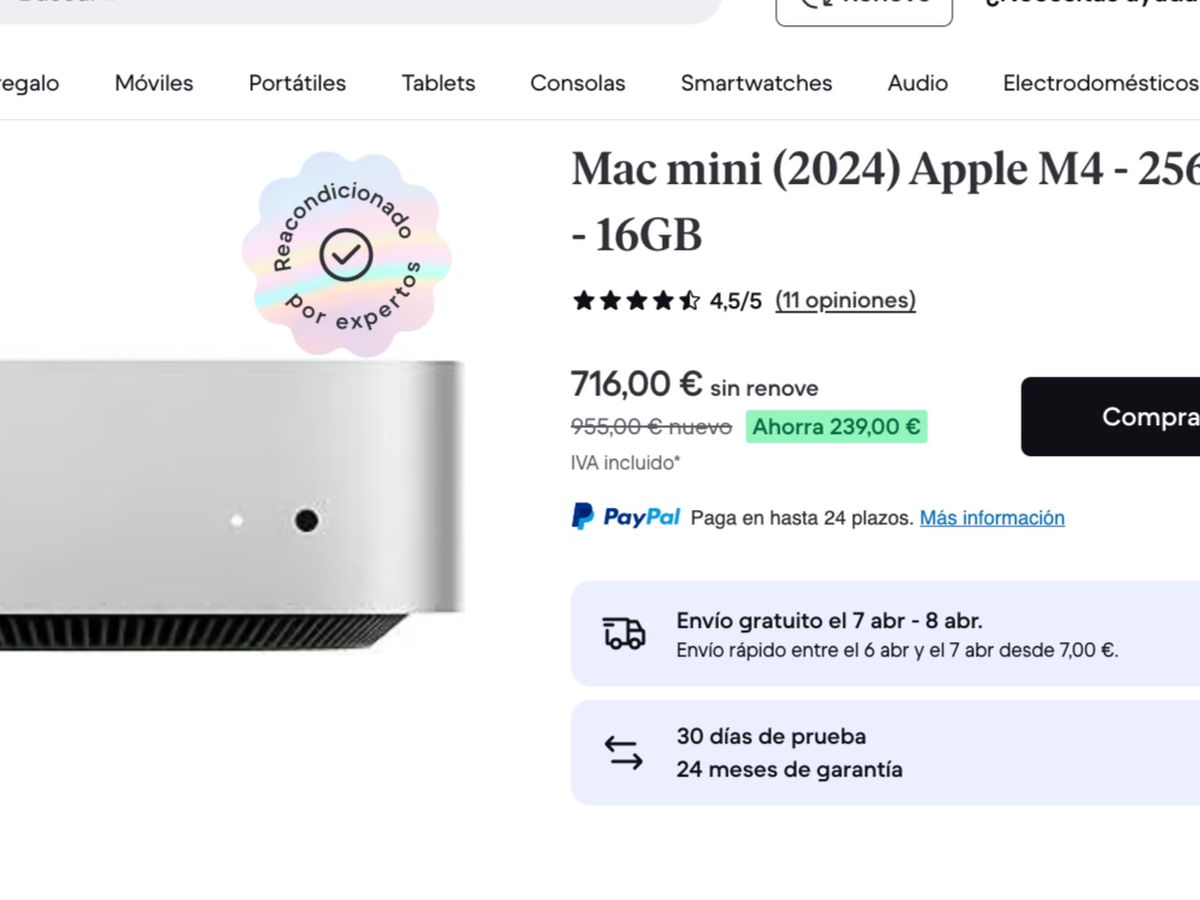Click the star rating icons

click(636, 301)
